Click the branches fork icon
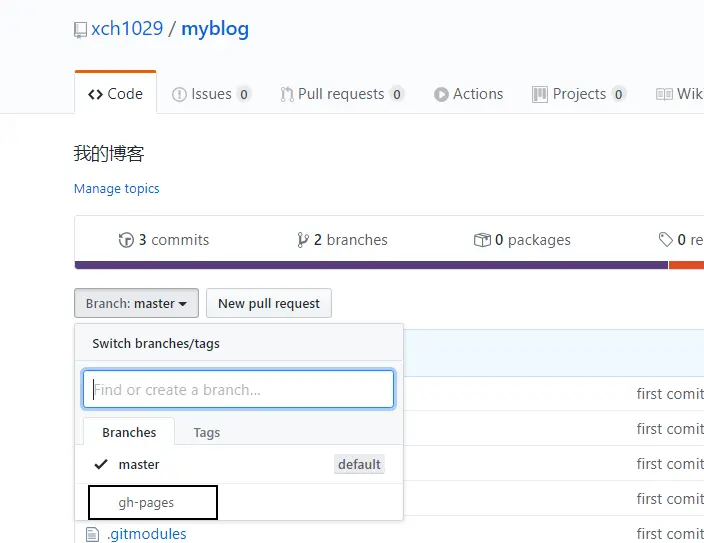 [x=303, y=240]
